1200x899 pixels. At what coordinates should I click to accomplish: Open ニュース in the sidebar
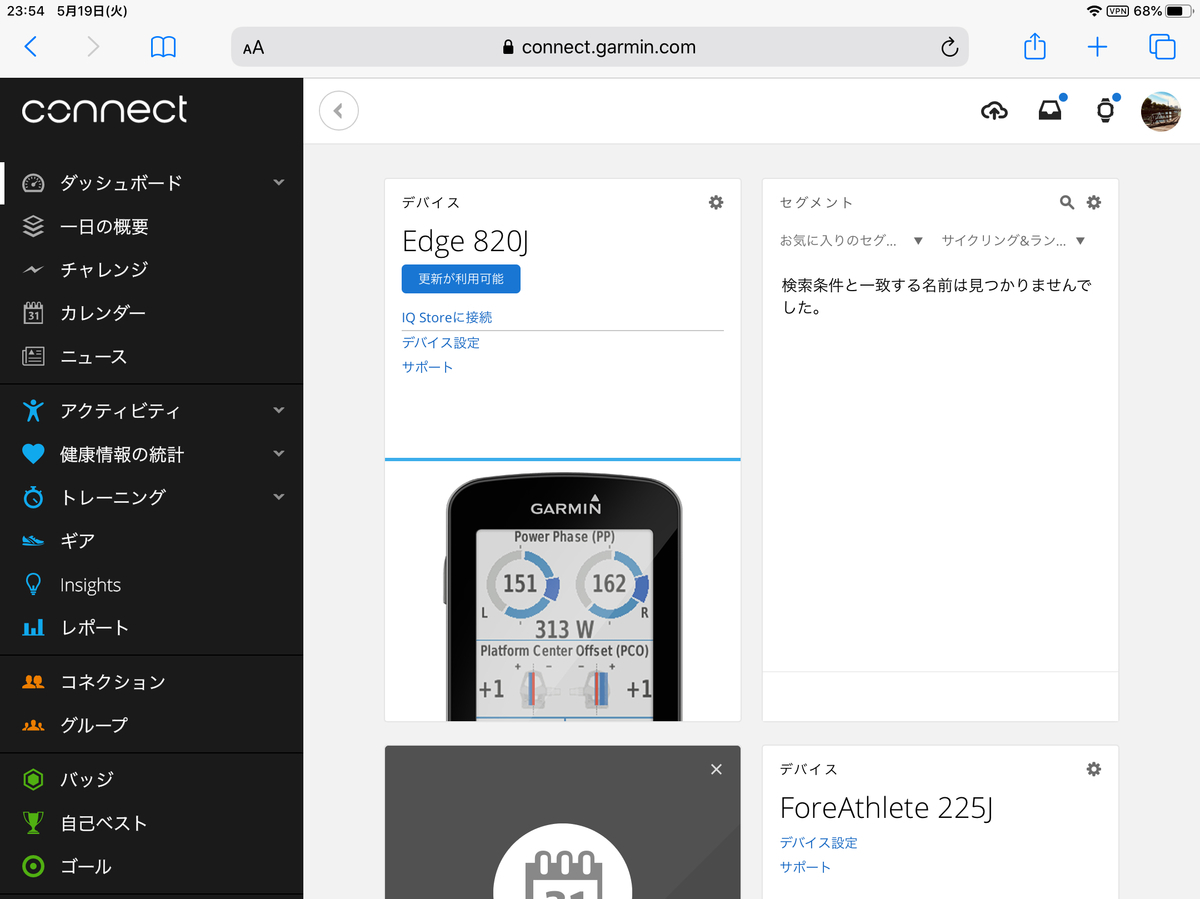(93, 357)
